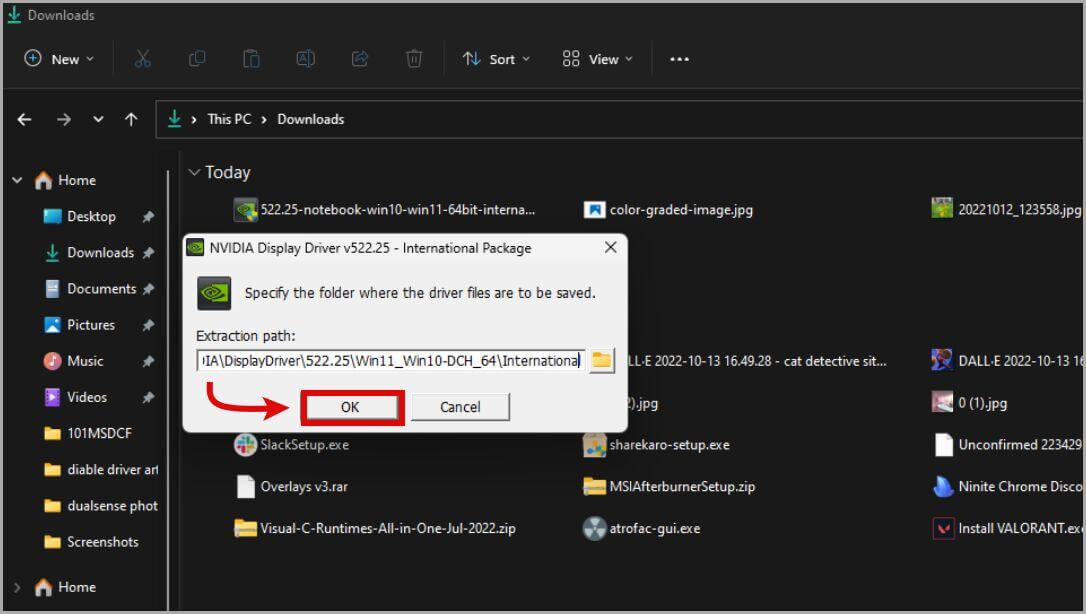This screenshot has height=614, width=1086.
Task: Open Downloads in sidebar
Action: 100,253
